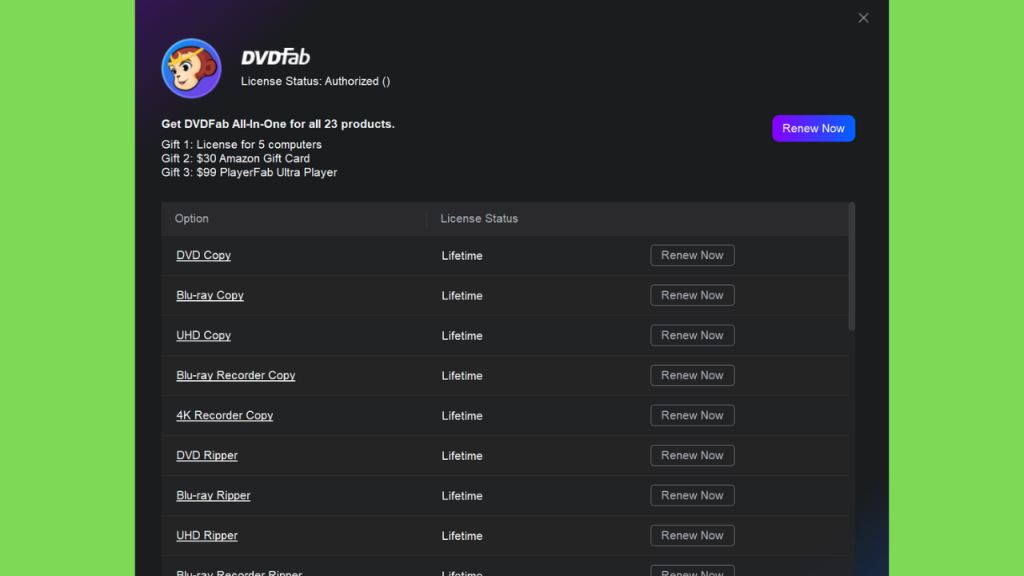The height and width of the screenshot is (576, 1024).
Task: Renew the 4K Recorder Copy license
Action: pyautogui.click(x=692, y=415)
